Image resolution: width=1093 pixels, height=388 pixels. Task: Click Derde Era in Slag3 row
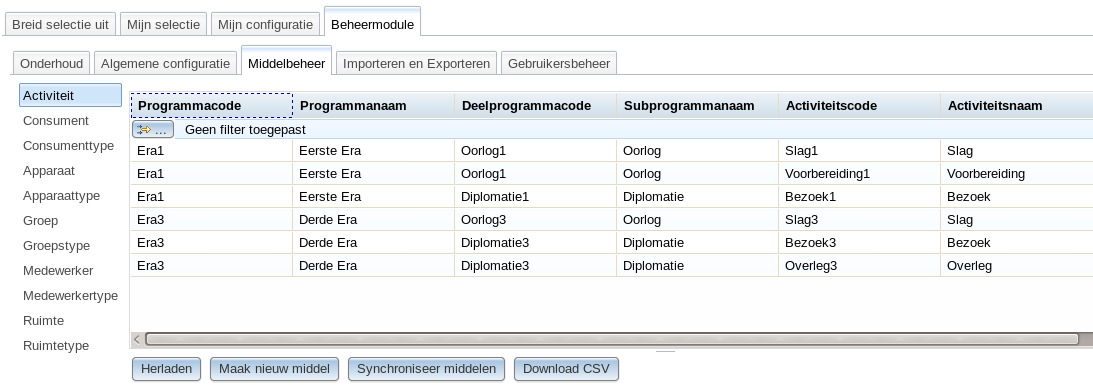click(x=374, y=219)
